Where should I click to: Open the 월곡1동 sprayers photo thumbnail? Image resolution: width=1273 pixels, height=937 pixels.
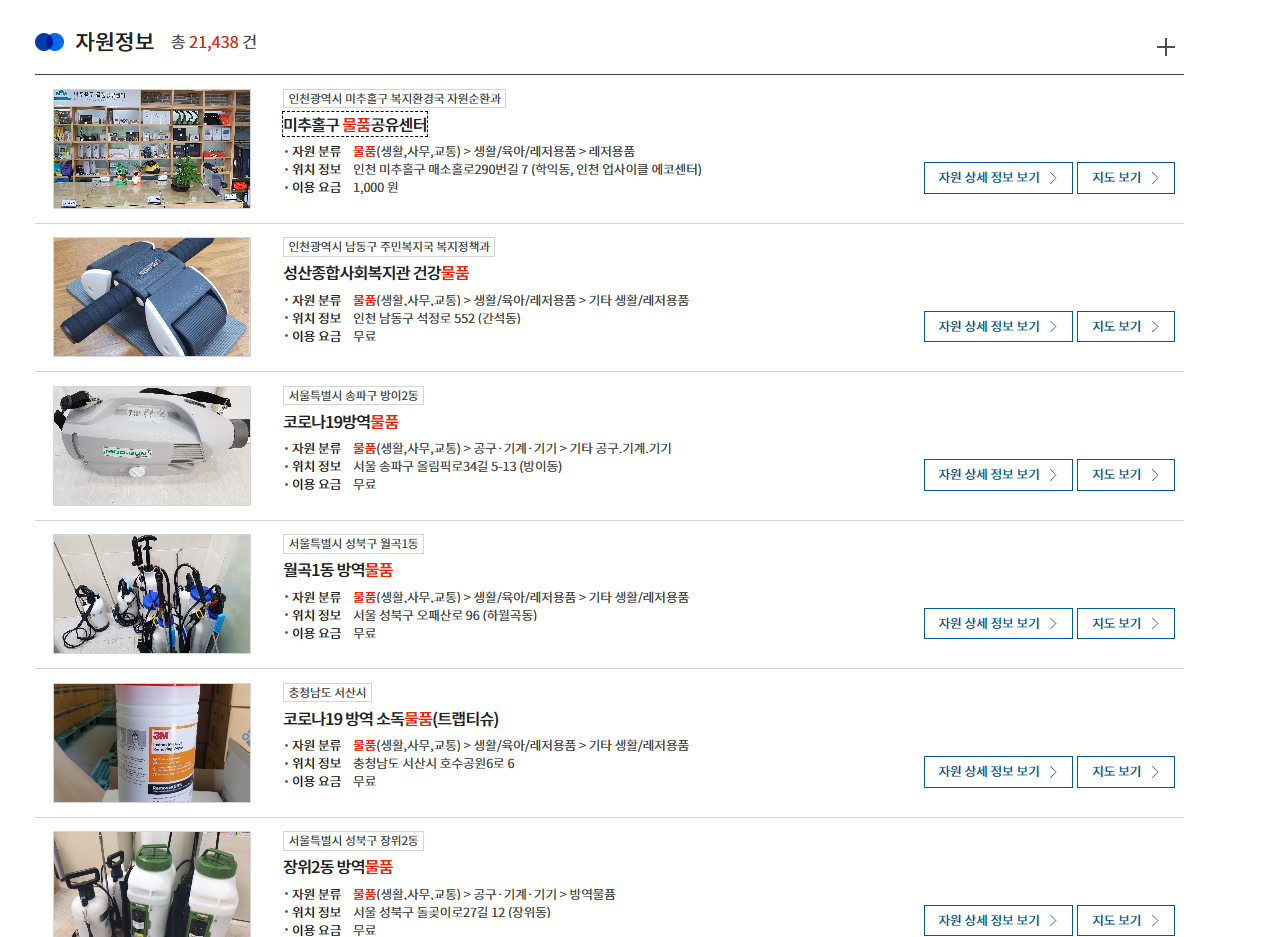click(152, 594)
